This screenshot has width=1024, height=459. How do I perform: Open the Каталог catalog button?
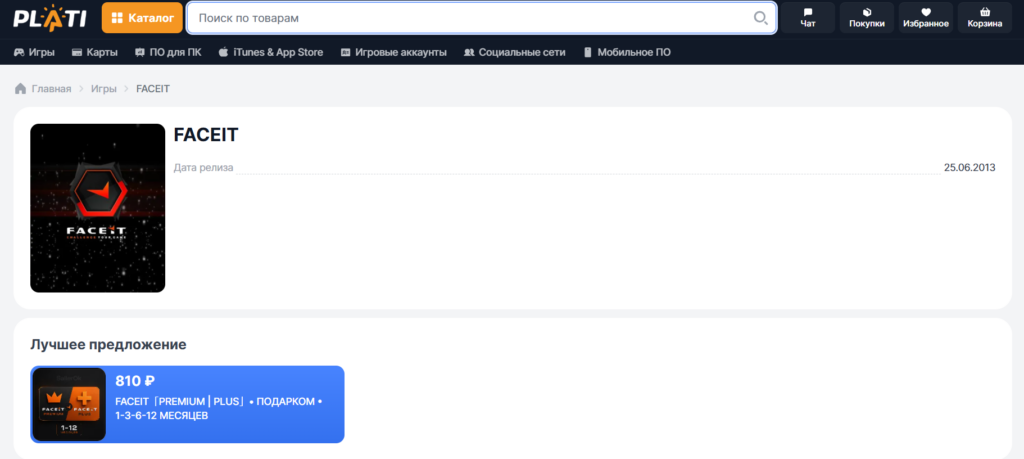point(142,18)
